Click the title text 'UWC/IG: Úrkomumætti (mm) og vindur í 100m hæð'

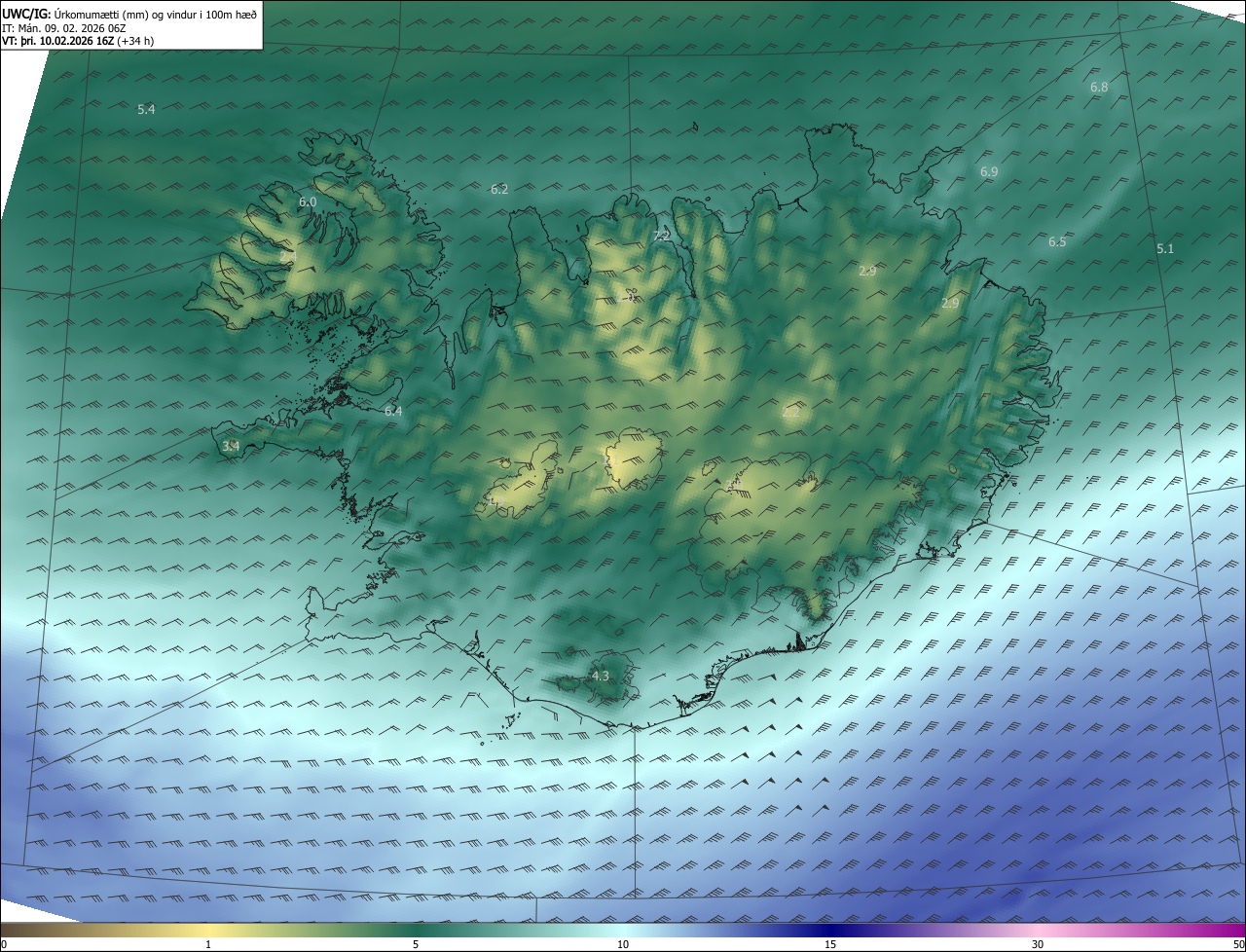(x=129, y=14)
